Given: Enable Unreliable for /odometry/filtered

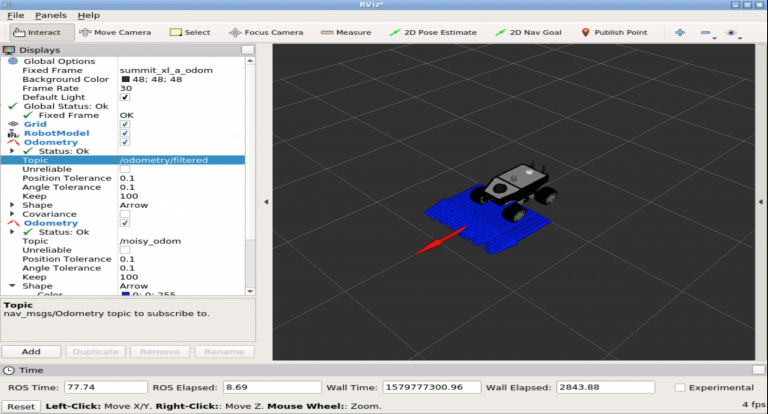Looking at the screenshot, I should coord(125,169).
